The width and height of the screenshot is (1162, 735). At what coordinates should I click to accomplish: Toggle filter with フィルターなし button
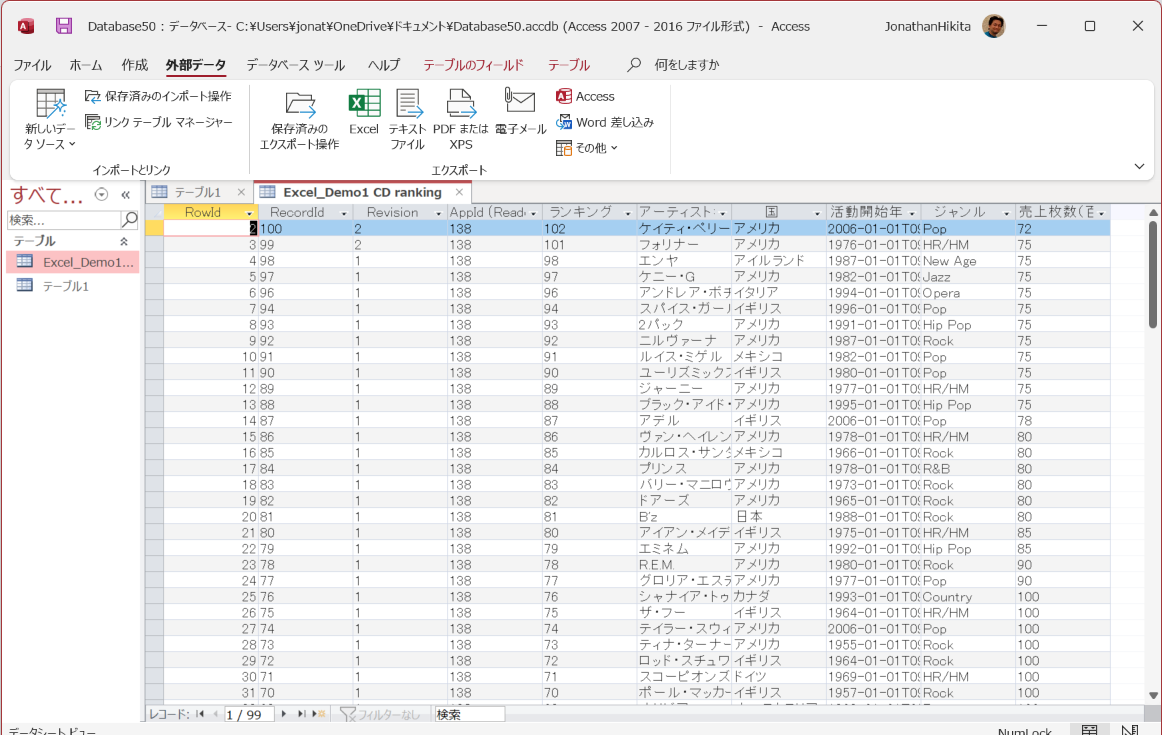click(388, 713)
